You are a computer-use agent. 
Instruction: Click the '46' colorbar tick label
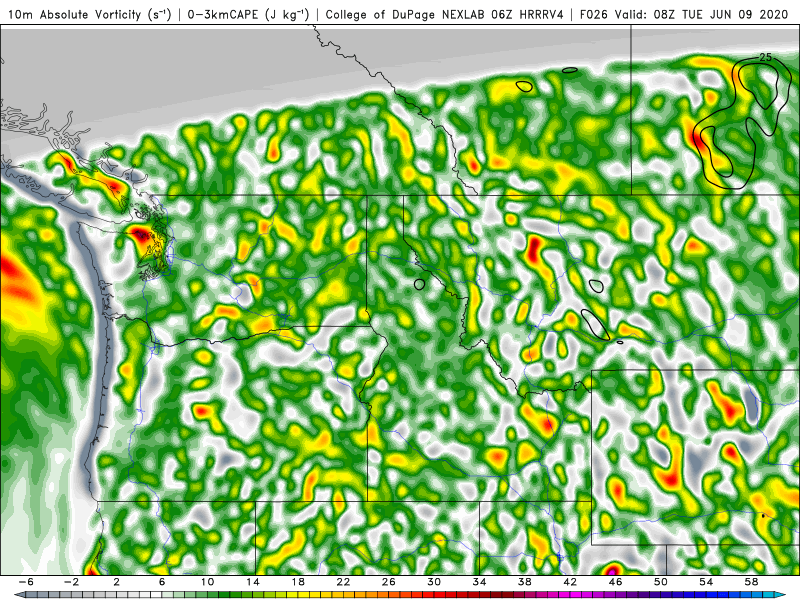pos(615,582)
